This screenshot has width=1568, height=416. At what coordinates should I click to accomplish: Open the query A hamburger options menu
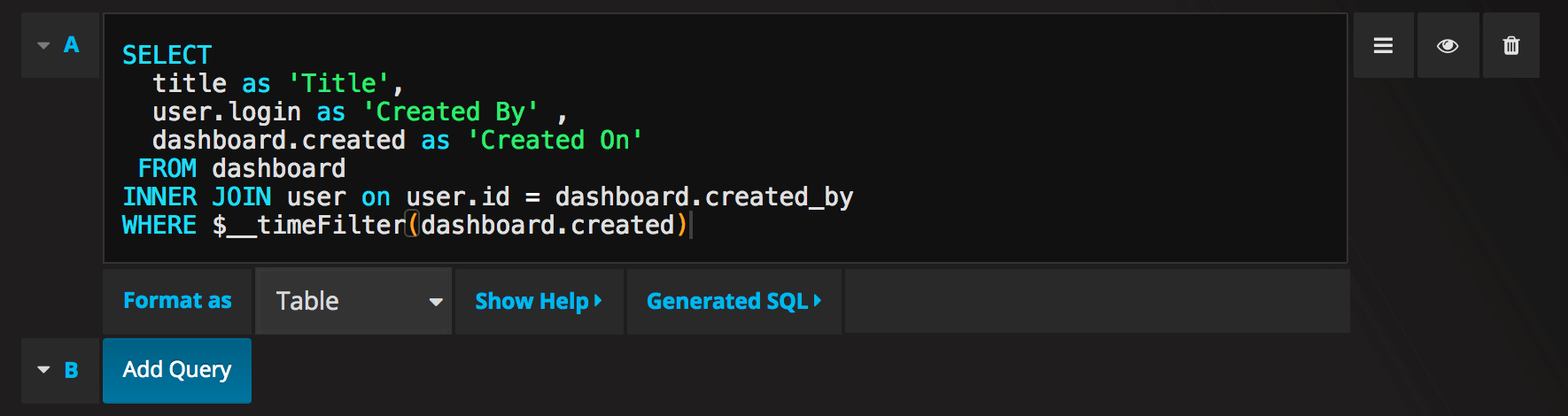pos(1383,46)
